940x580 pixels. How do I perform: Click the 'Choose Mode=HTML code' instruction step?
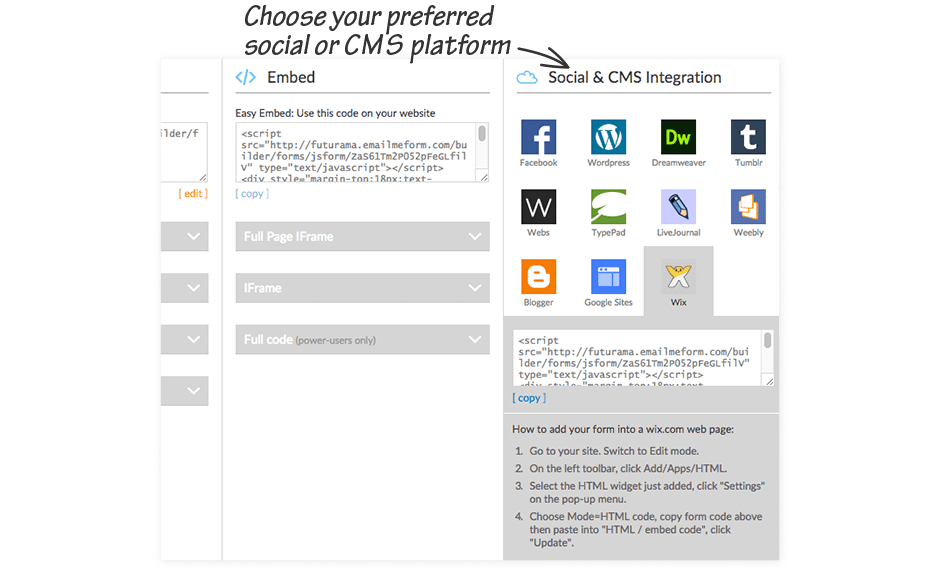[x=646, y=530]
